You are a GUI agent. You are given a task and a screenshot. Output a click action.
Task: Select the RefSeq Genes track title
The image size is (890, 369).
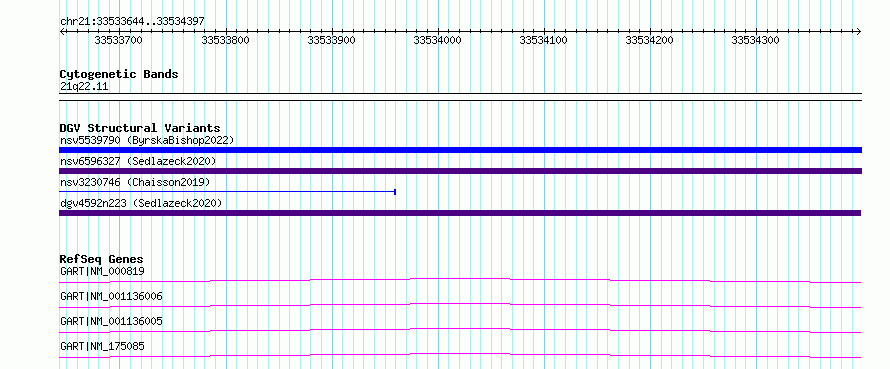point(102,259)
